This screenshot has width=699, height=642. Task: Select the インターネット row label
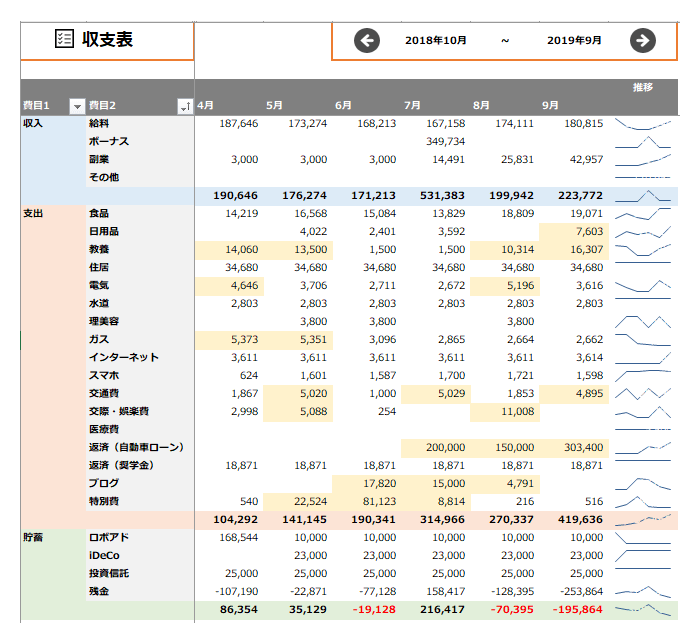click(123, 357)
